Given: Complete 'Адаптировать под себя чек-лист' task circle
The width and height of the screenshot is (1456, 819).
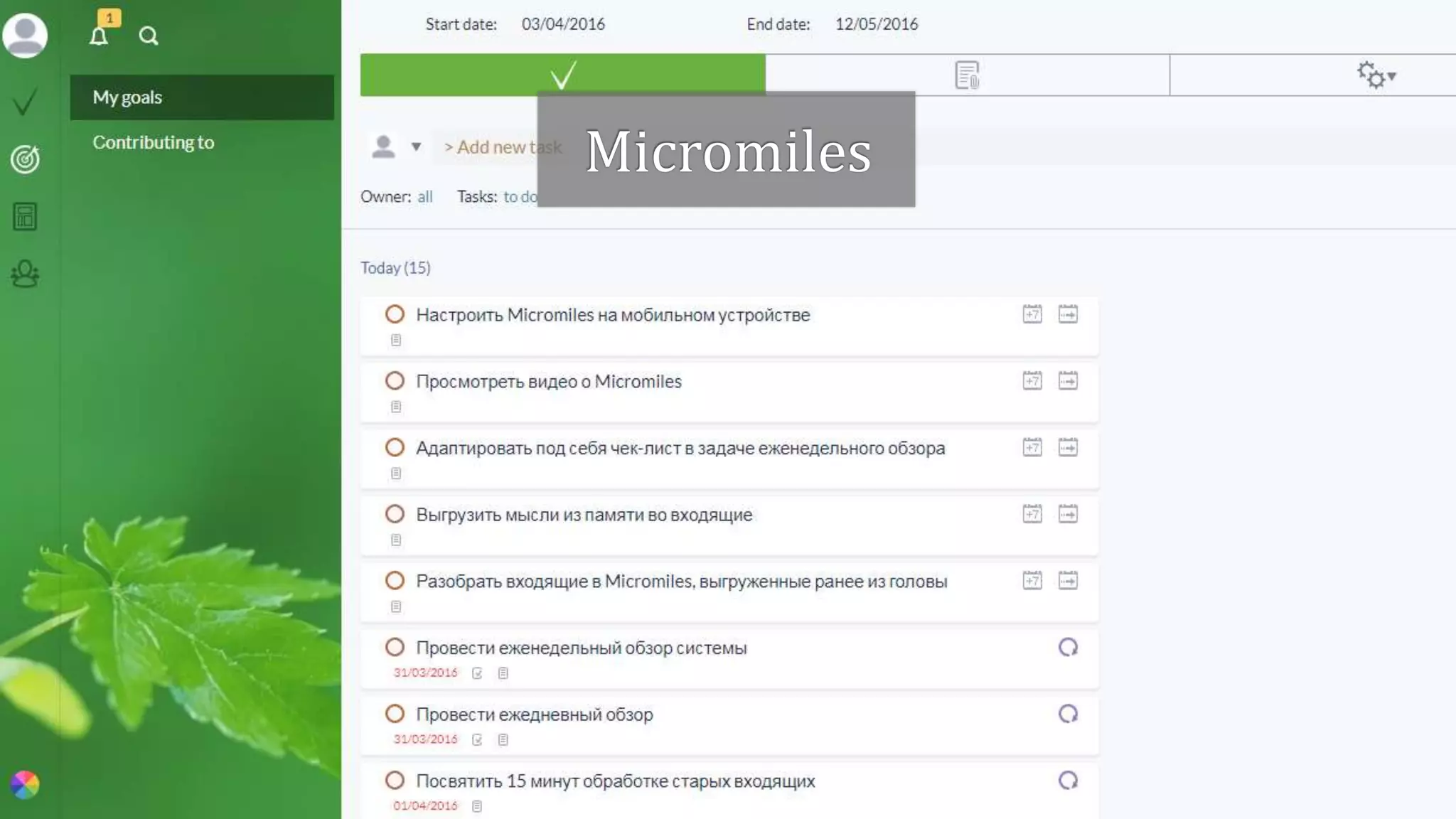Looking at the screenshot, I should pyautogui.click(x=395, y=447).
